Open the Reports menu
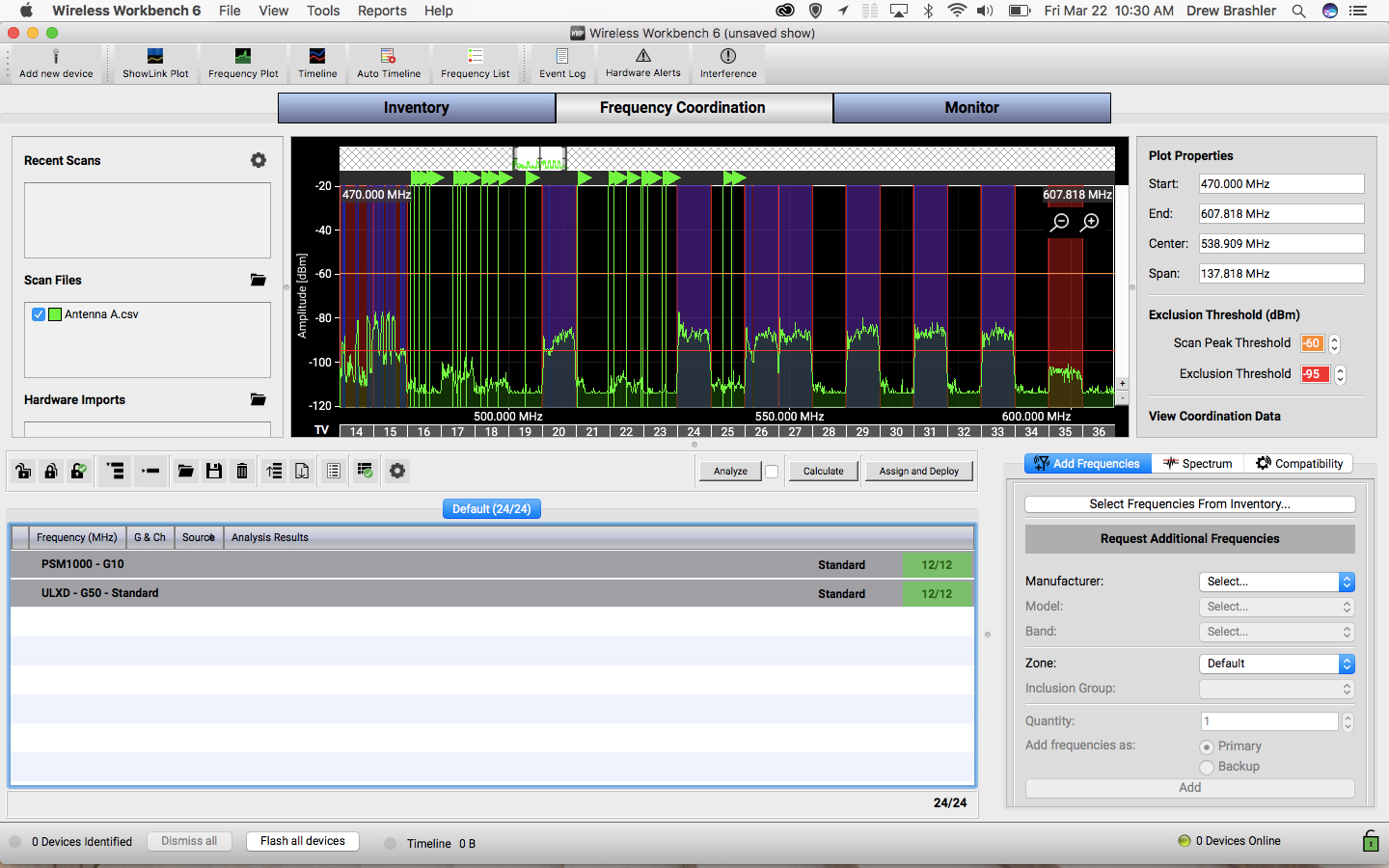Screen dimensions: 1389x868 (x=382, y=11)
